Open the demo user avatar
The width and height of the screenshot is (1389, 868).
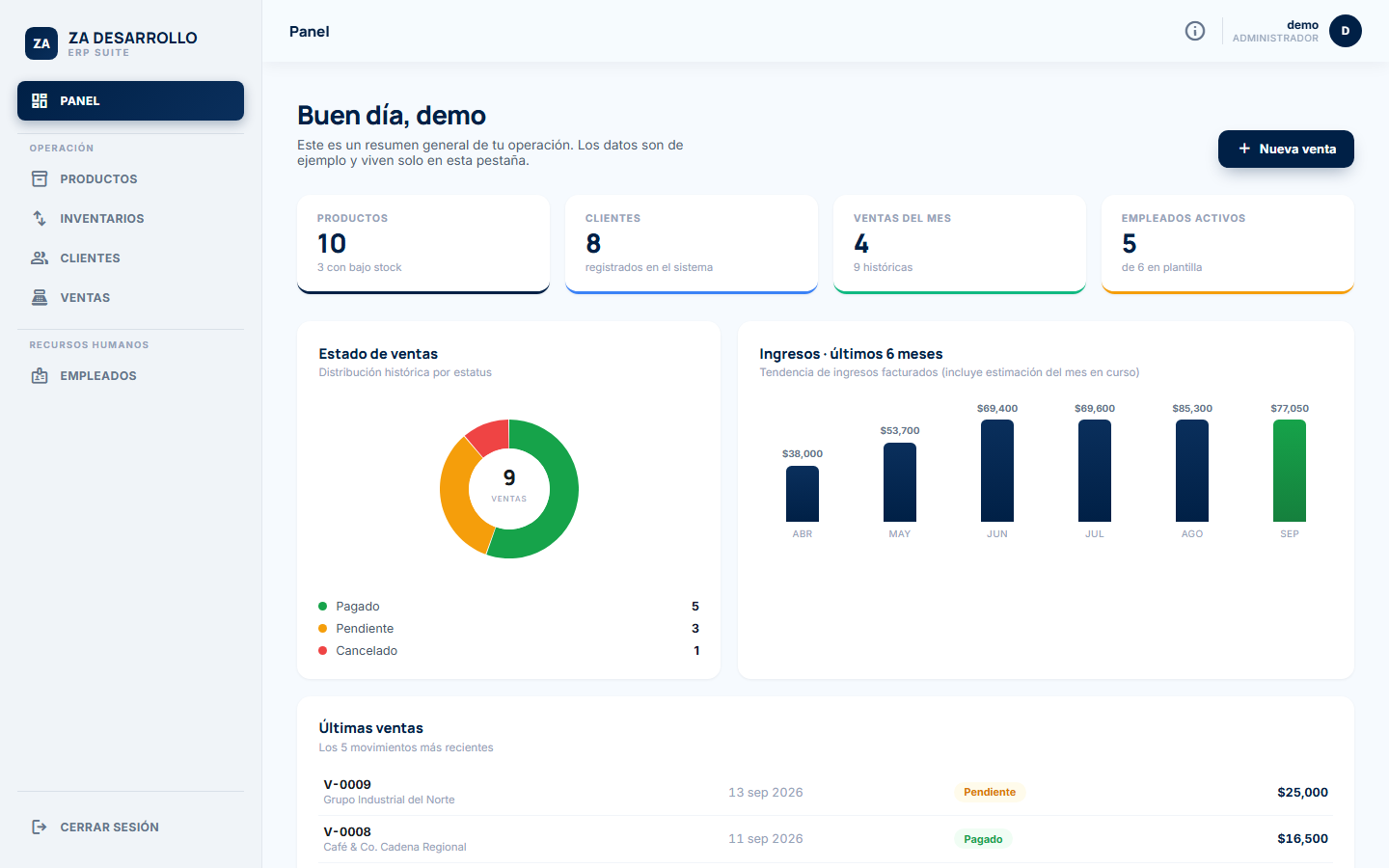tap(1346, 31)
